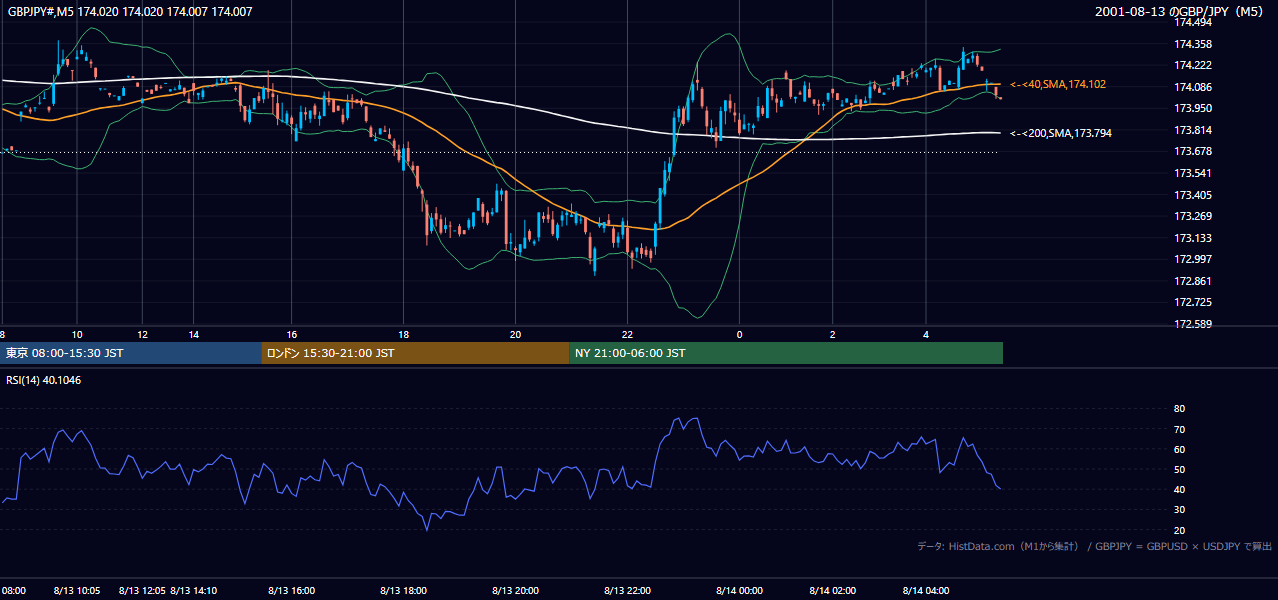This screenshot has height=600, width=1278.
Task: Click the hour label 22 under the price chart
Action: click(x=627, y=334)
